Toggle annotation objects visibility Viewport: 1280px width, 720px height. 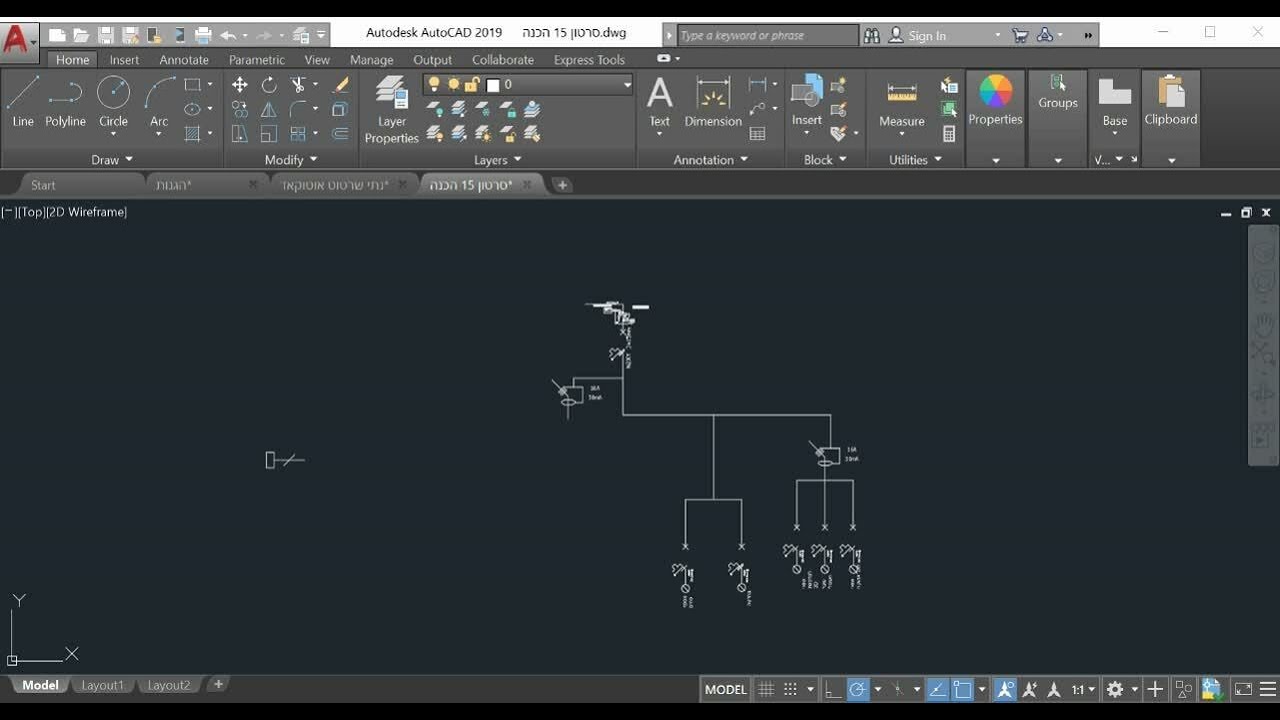(x=1005, y=689)
